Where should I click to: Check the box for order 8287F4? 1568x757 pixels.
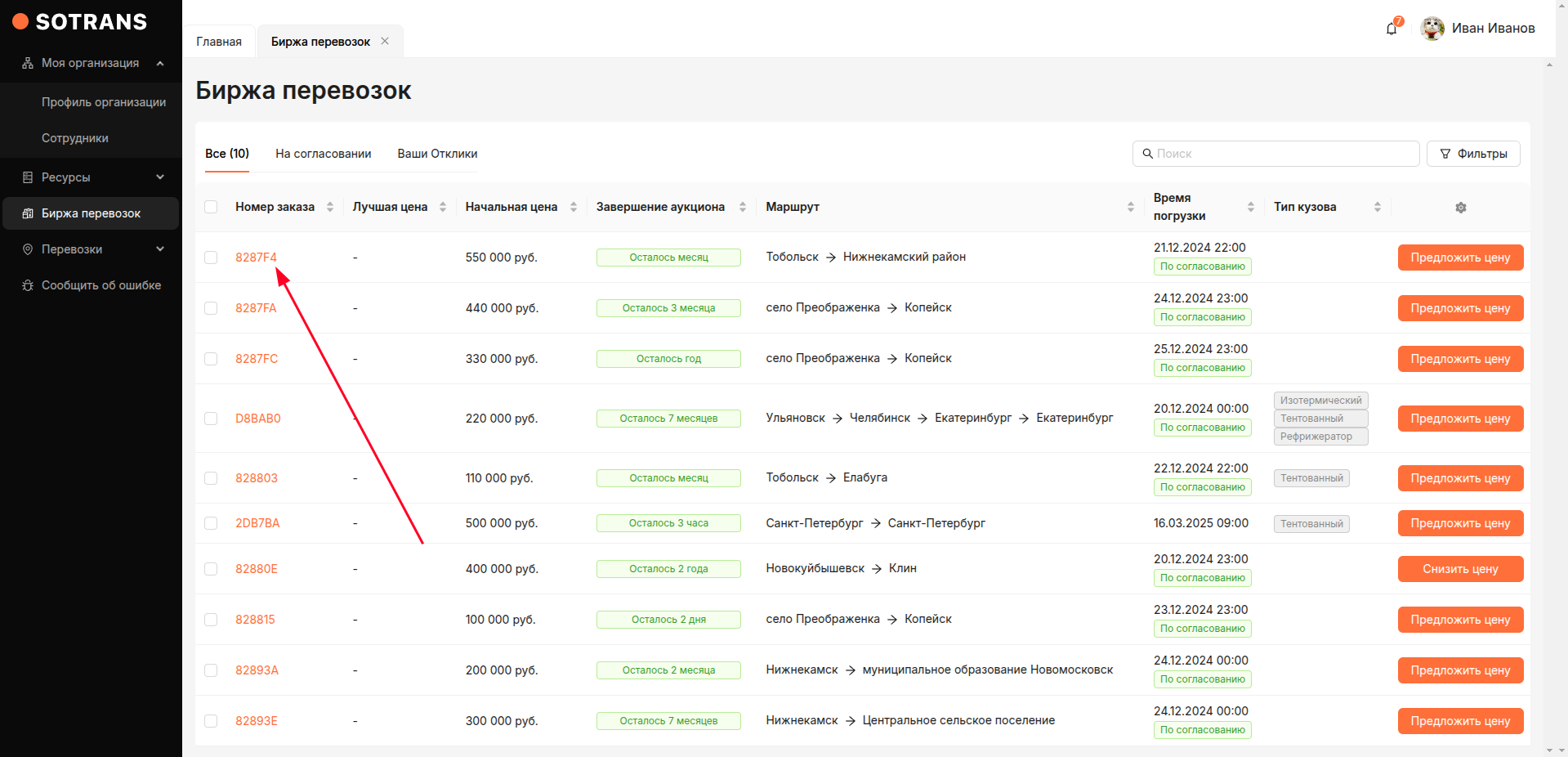click(x=211, y=258)
